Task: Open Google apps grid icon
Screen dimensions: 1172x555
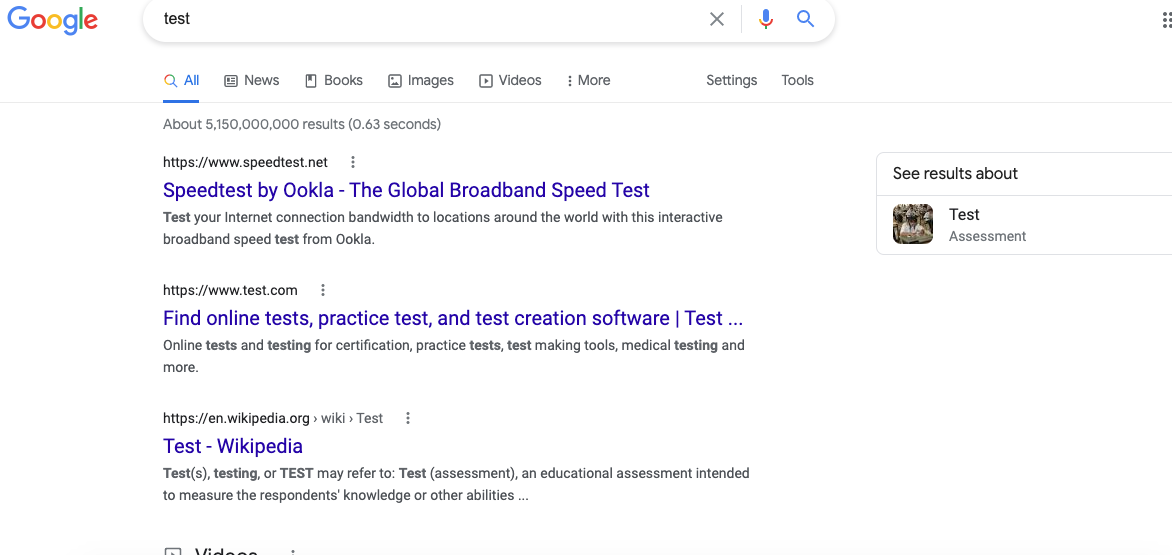Action: click(x=1164, y=20)
